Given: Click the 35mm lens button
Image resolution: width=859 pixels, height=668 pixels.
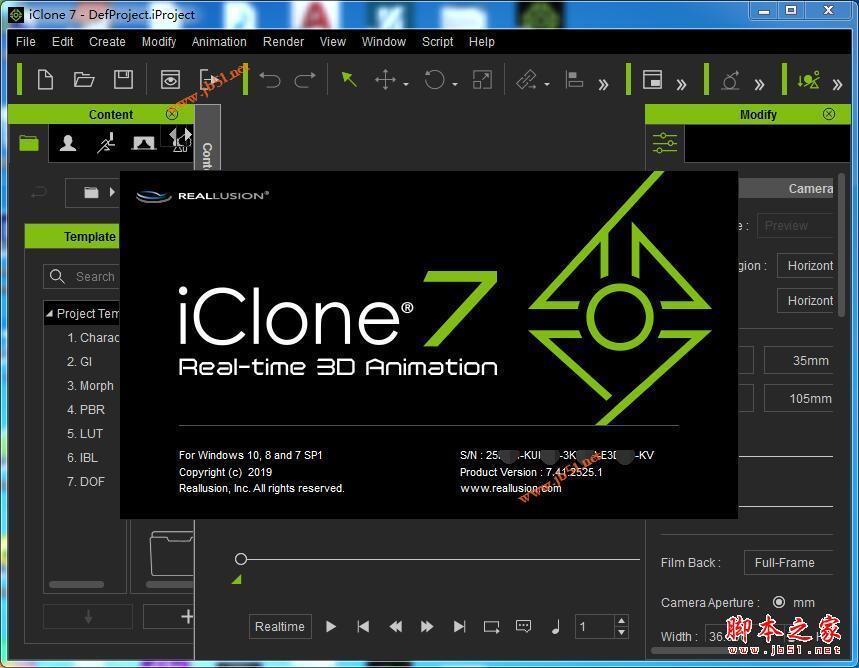Looking at the screenshot, I should 799,361.
